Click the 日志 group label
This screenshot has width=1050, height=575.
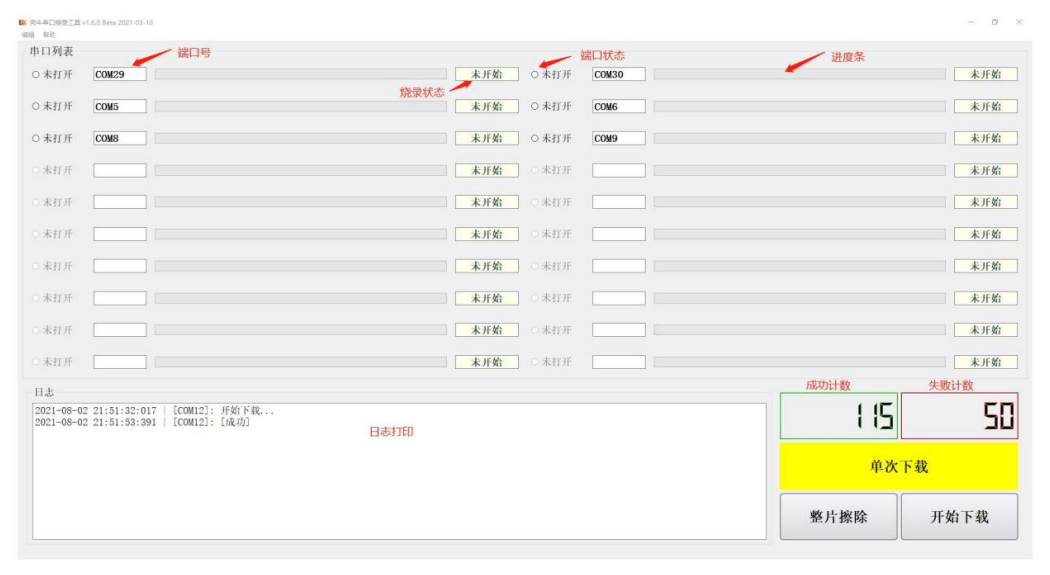pos(44,392)
